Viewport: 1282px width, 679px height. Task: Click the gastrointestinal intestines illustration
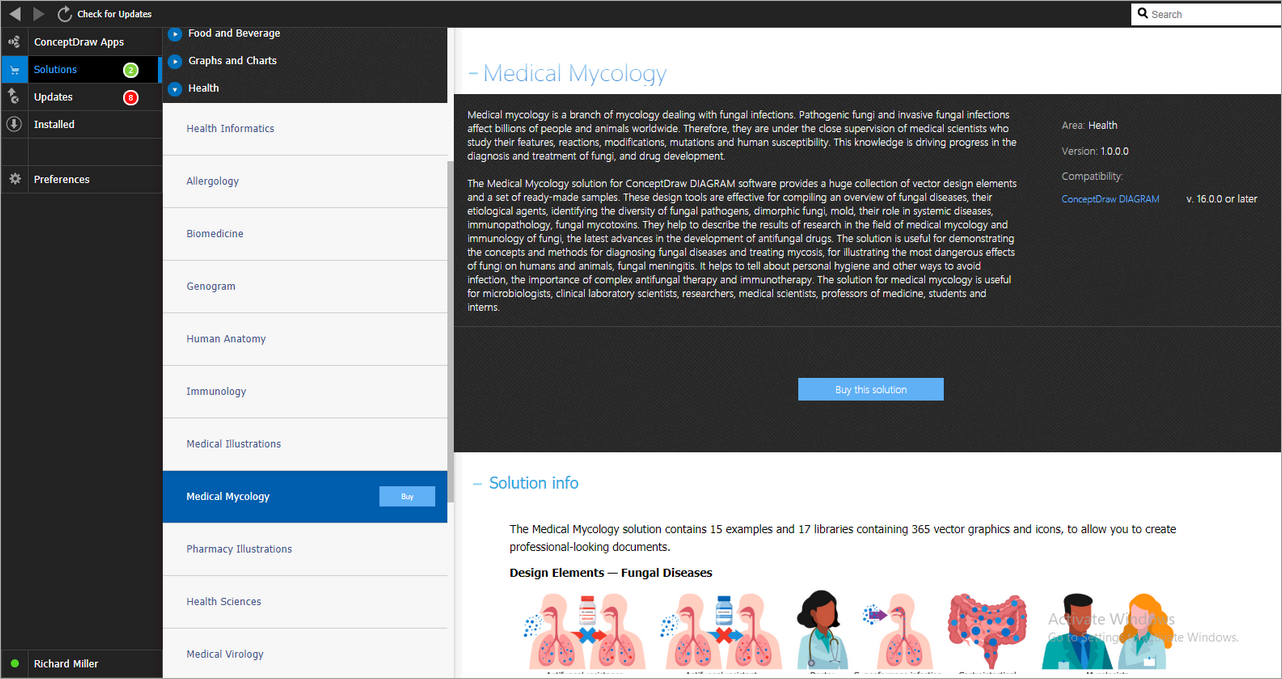tap(990, 630)
